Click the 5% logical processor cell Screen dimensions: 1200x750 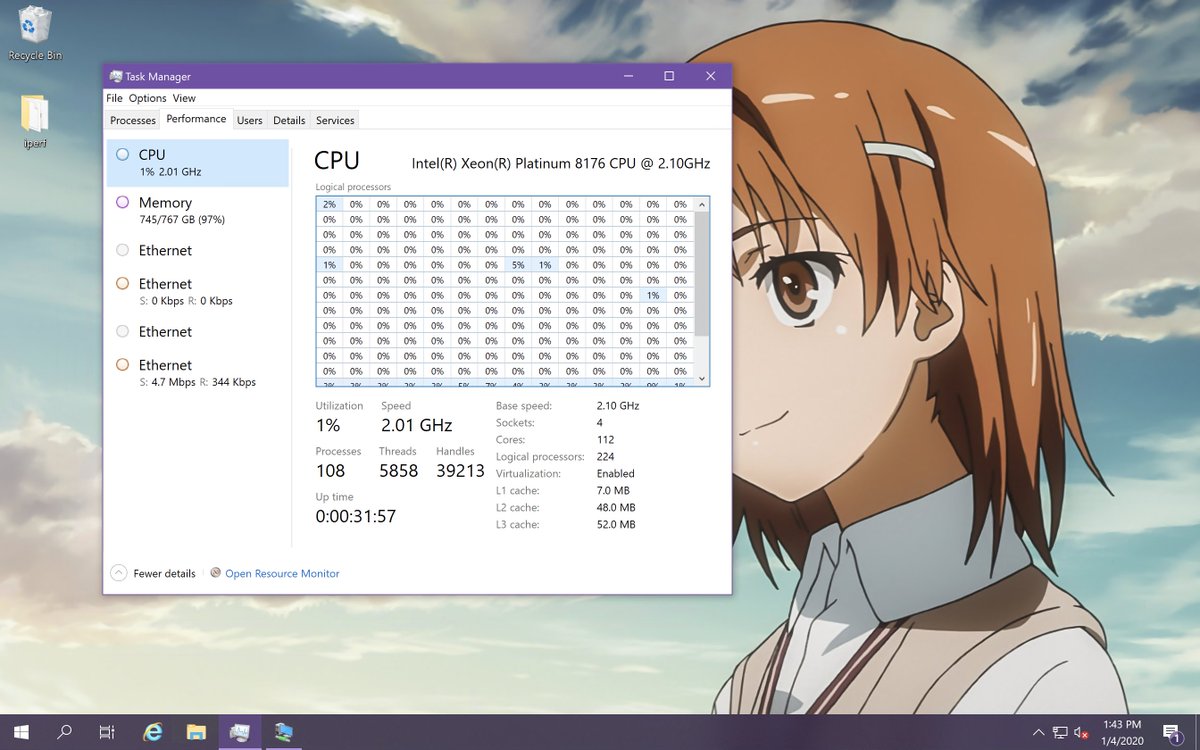coord(518,265)
